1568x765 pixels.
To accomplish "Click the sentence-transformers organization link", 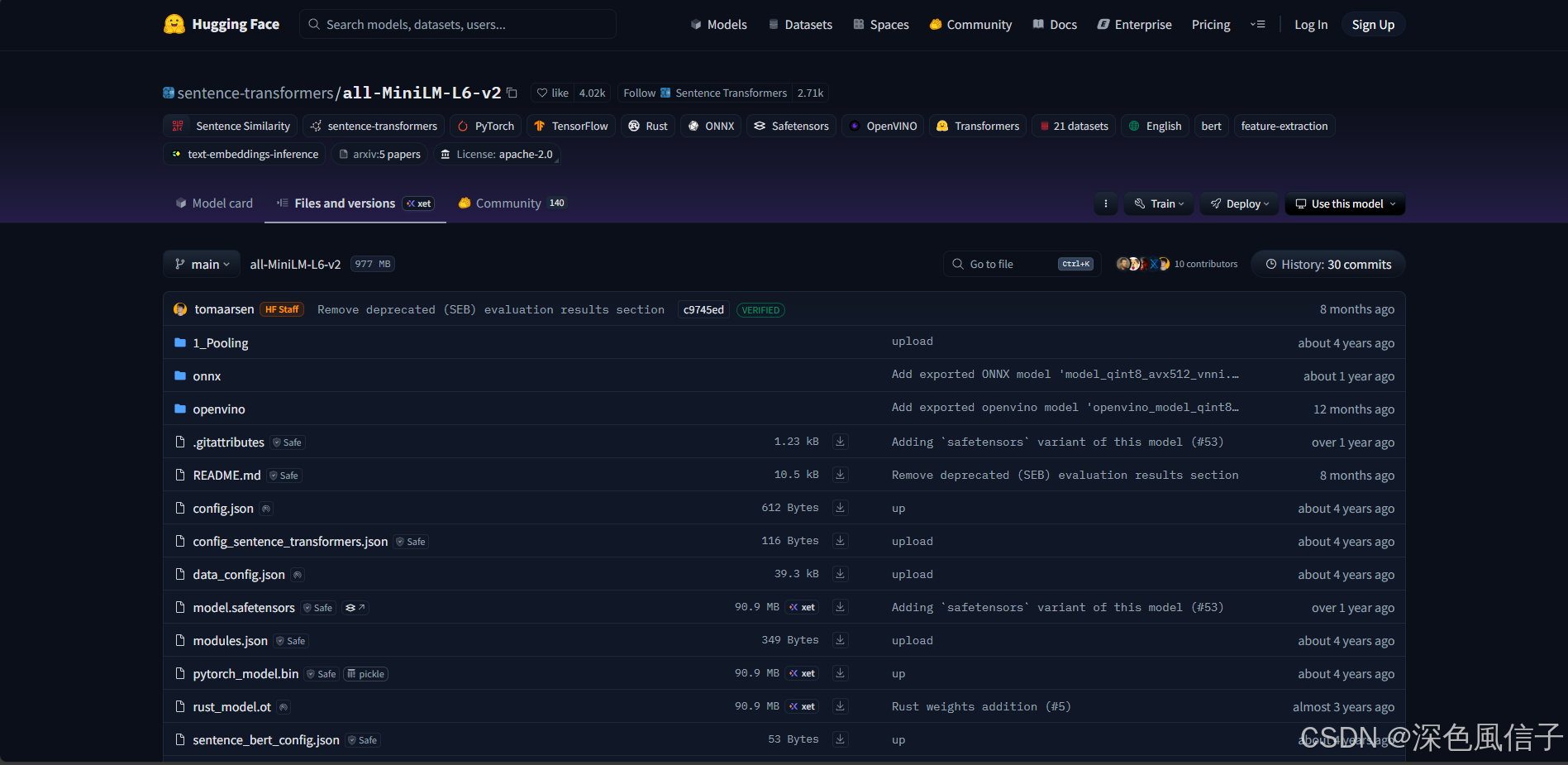I will 255,93.
